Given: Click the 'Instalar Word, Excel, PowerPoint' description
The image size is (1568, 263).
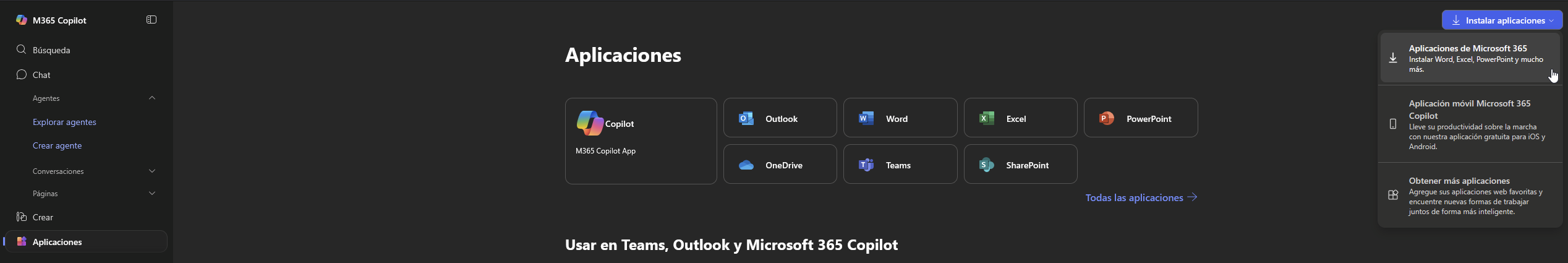Looking at the screenshot, I should point(1476,64).
